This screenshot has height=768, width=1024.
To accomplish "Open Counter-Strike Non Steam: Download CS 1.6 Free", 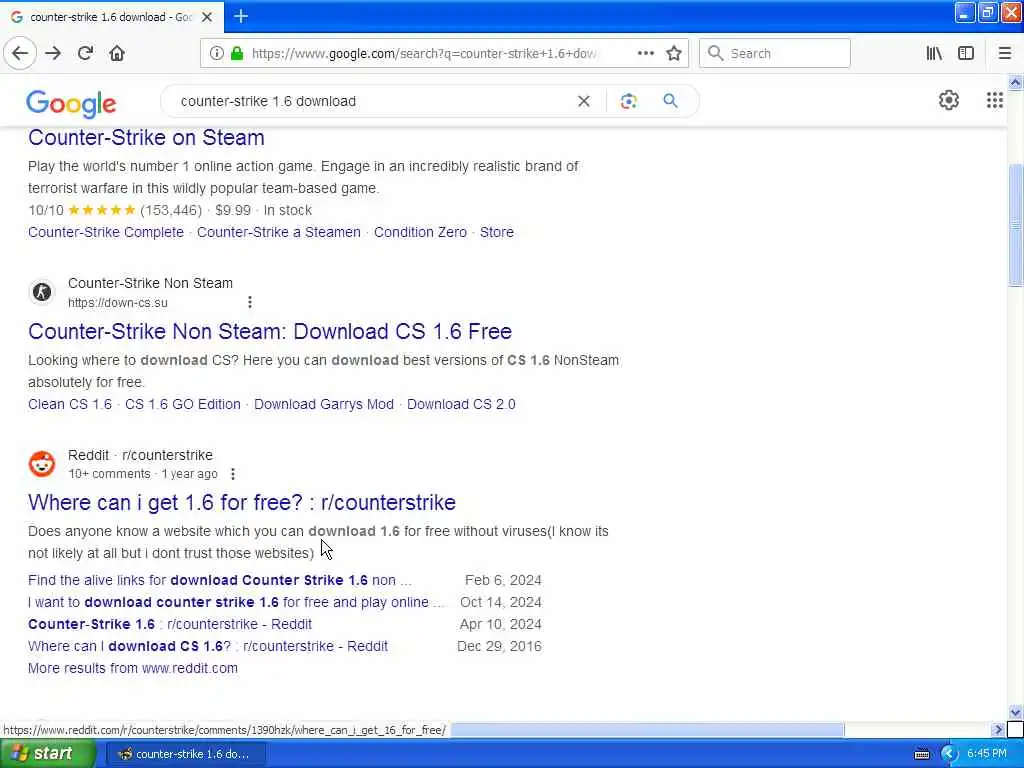I will coord(270,332).
